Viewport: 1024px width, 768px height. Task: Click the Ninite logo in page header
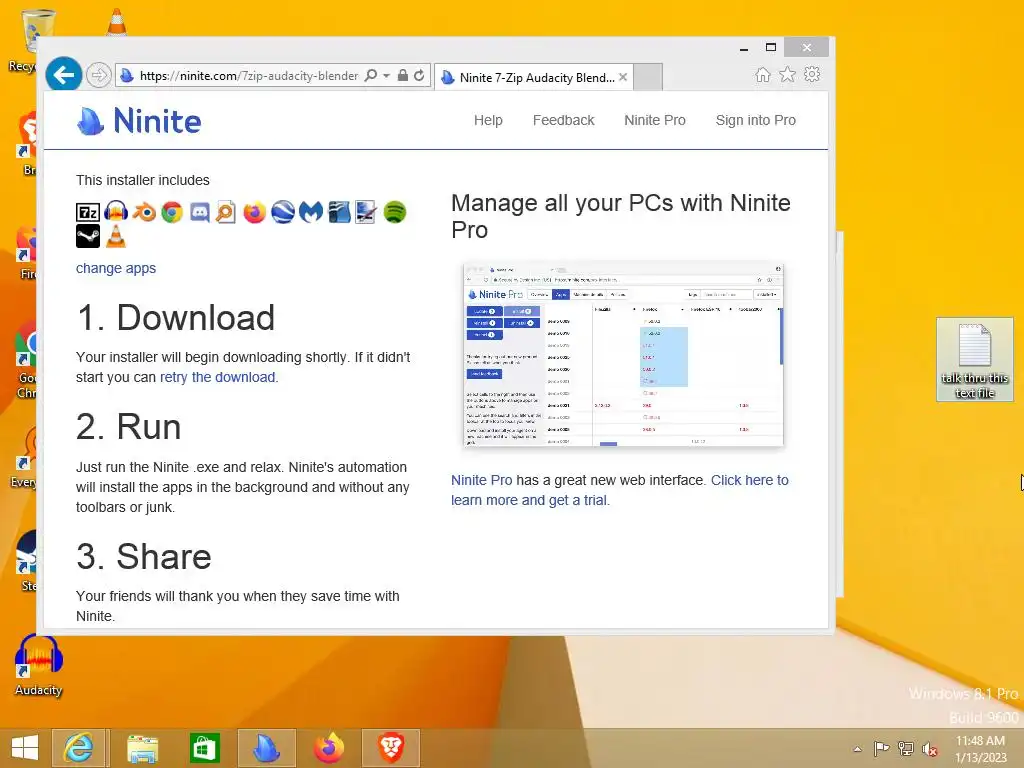click(x=139, y=121)
